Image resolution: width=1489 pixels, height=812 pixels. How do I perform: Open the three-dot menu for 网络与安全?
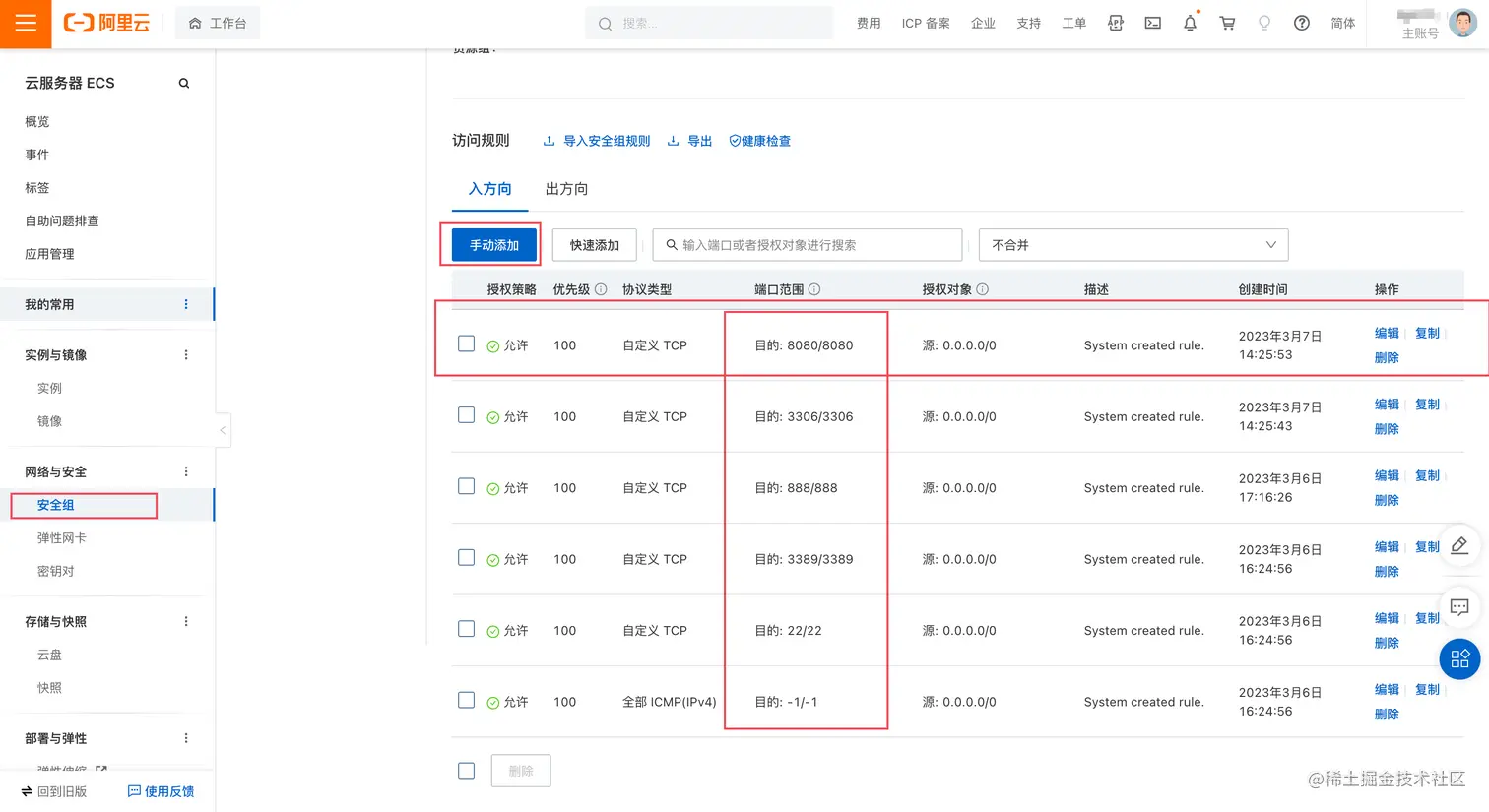[x=186, y=471]
